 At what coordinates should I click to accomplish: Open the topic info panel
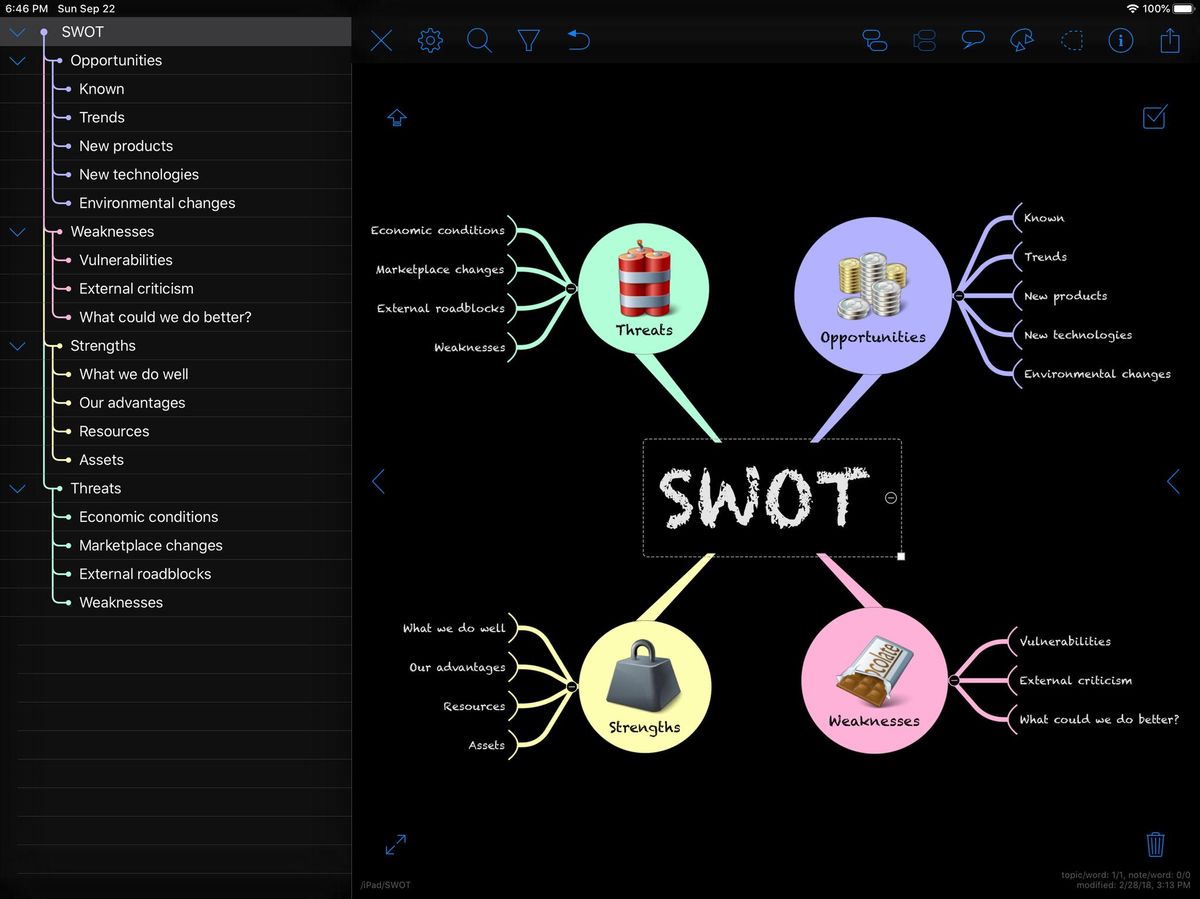tap(1121, 40)
